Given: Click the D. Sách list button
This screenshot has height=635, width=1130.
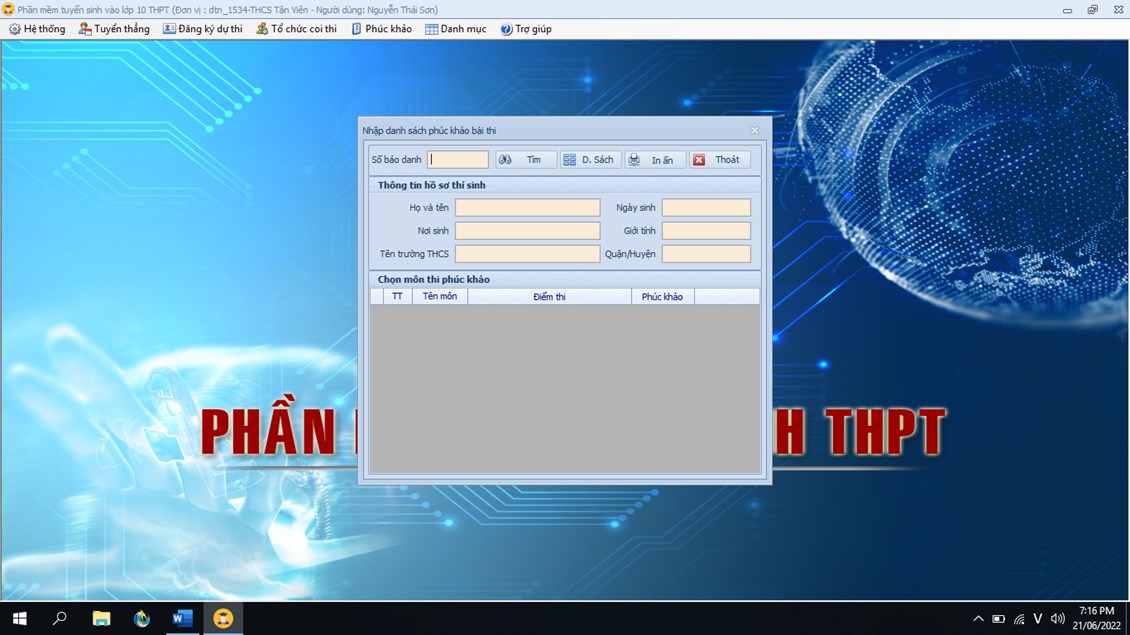Looking at the screenshot, I should click(590, 160).
